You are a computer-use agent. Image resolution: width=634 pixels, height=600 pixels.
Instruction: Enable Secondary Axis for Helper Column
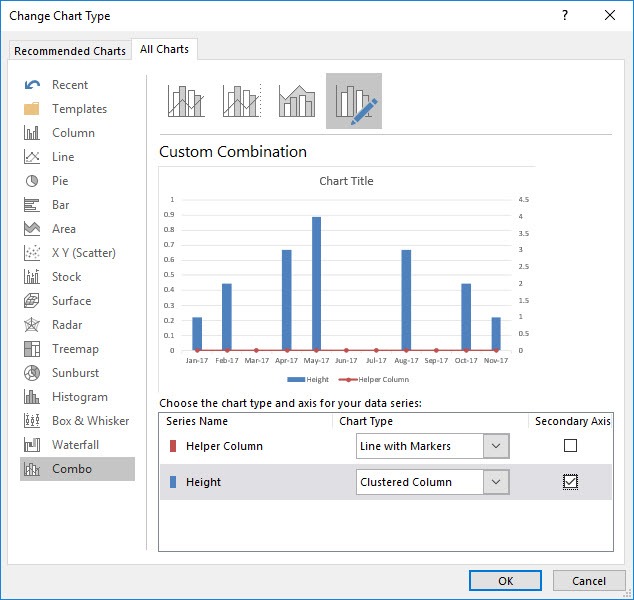pos(570,446)
